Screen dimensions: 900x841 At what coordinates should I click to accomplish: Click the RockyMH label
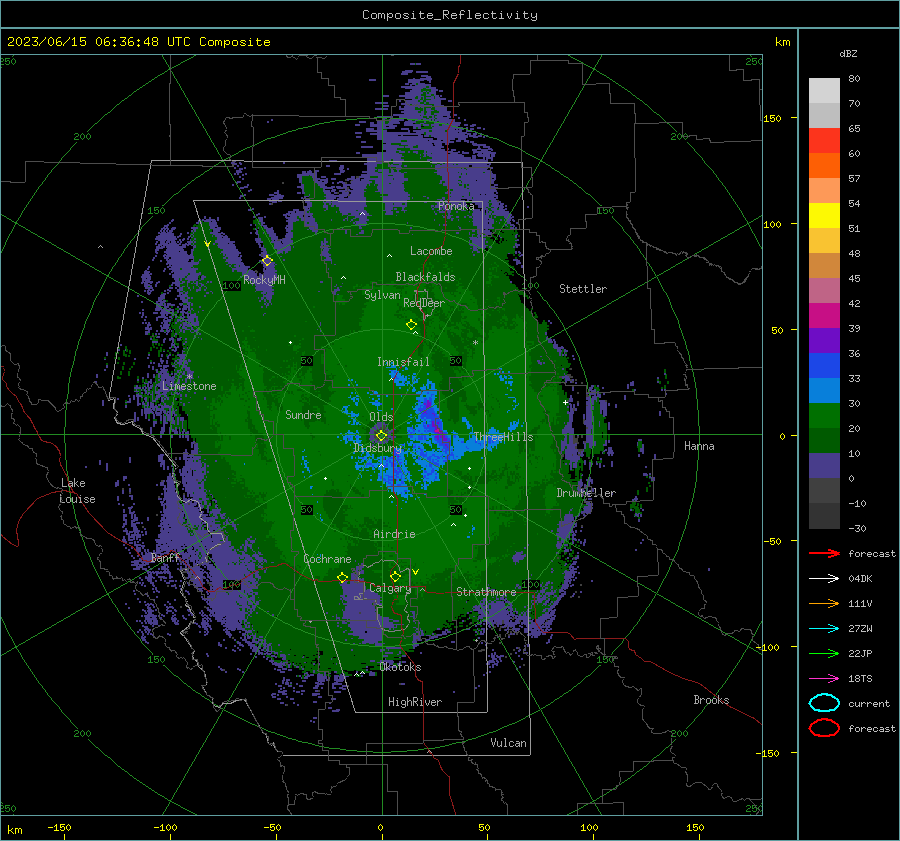(264, 280)
